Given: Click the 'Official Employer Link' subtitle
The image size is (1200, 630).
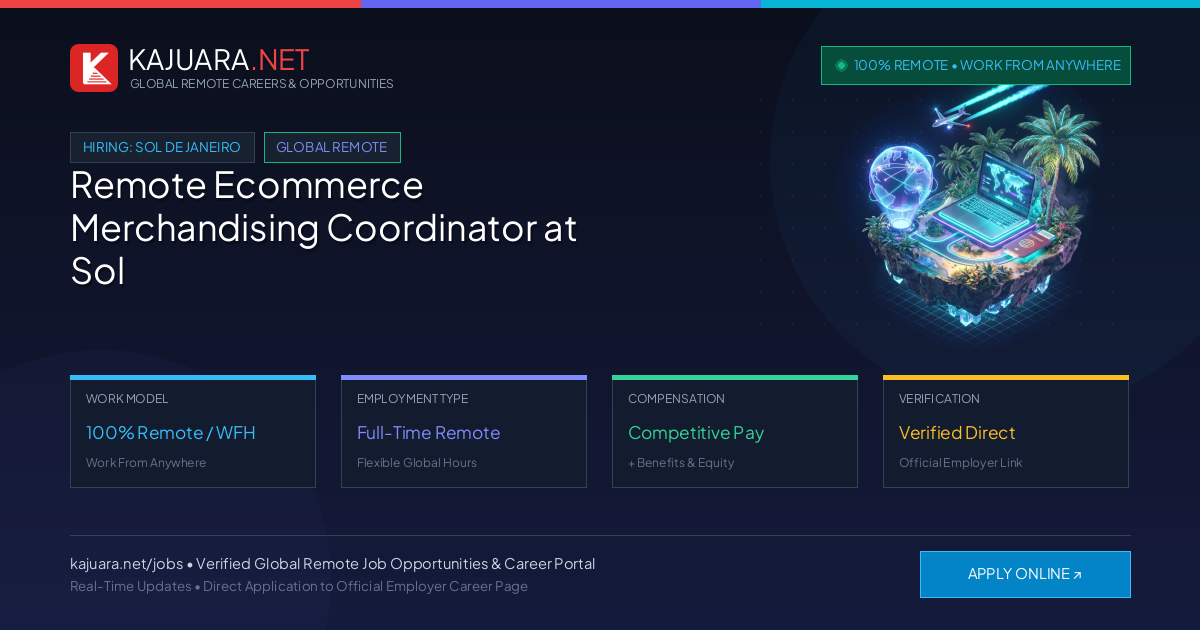Looking at the screenshot, I should pyautogui.click(x=961, y=463).
